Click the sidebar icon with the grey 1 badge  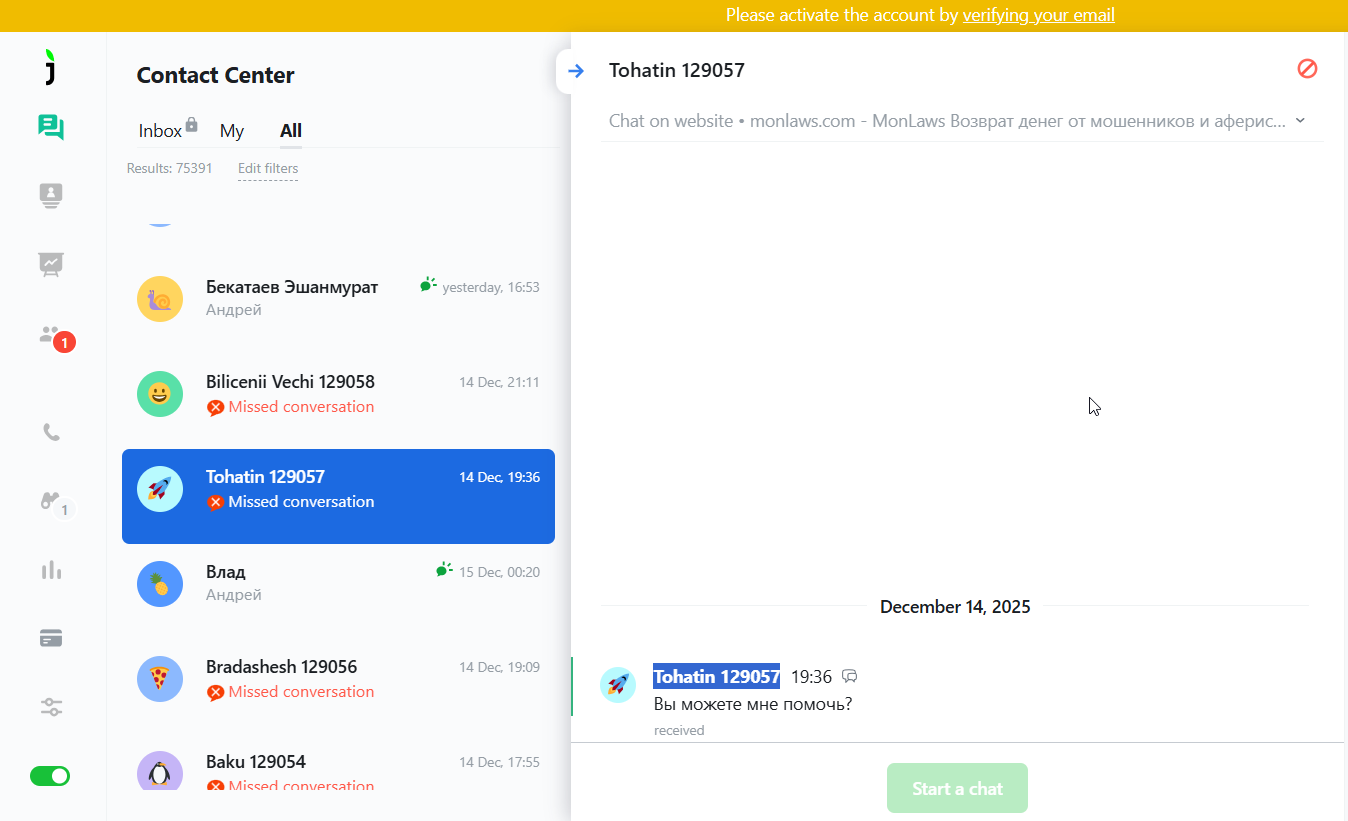coord(55,503)
